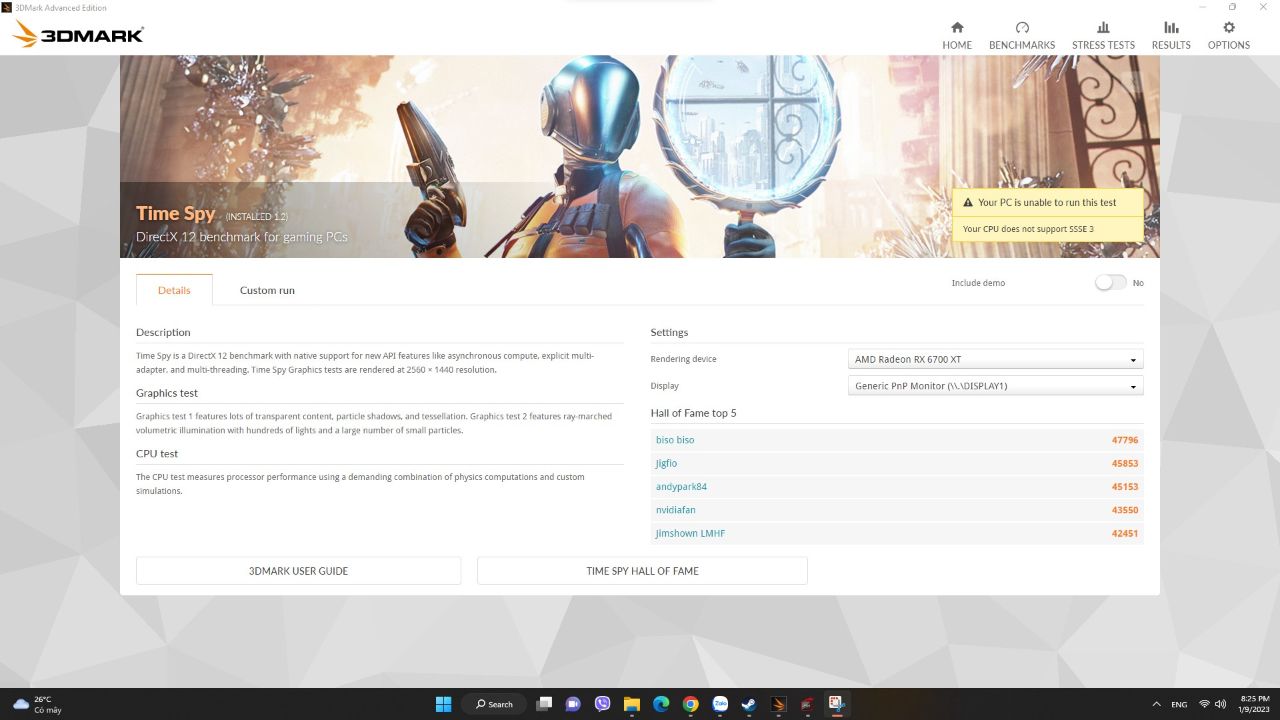Click the taskbar Search box

495,704
